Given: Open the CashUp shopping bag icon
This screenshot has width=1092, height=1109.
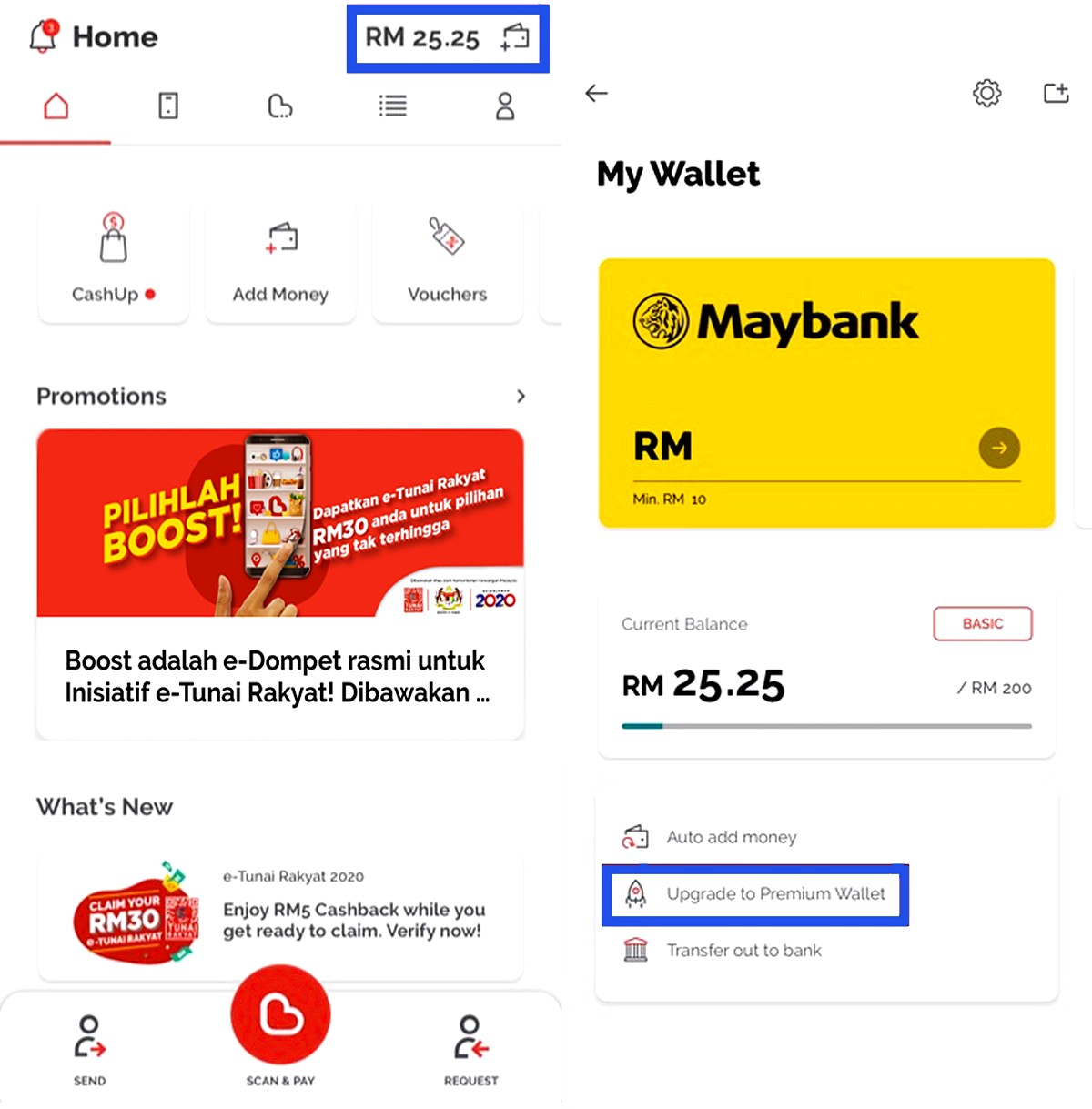Looking at the screenshot, I should [113, 237].
